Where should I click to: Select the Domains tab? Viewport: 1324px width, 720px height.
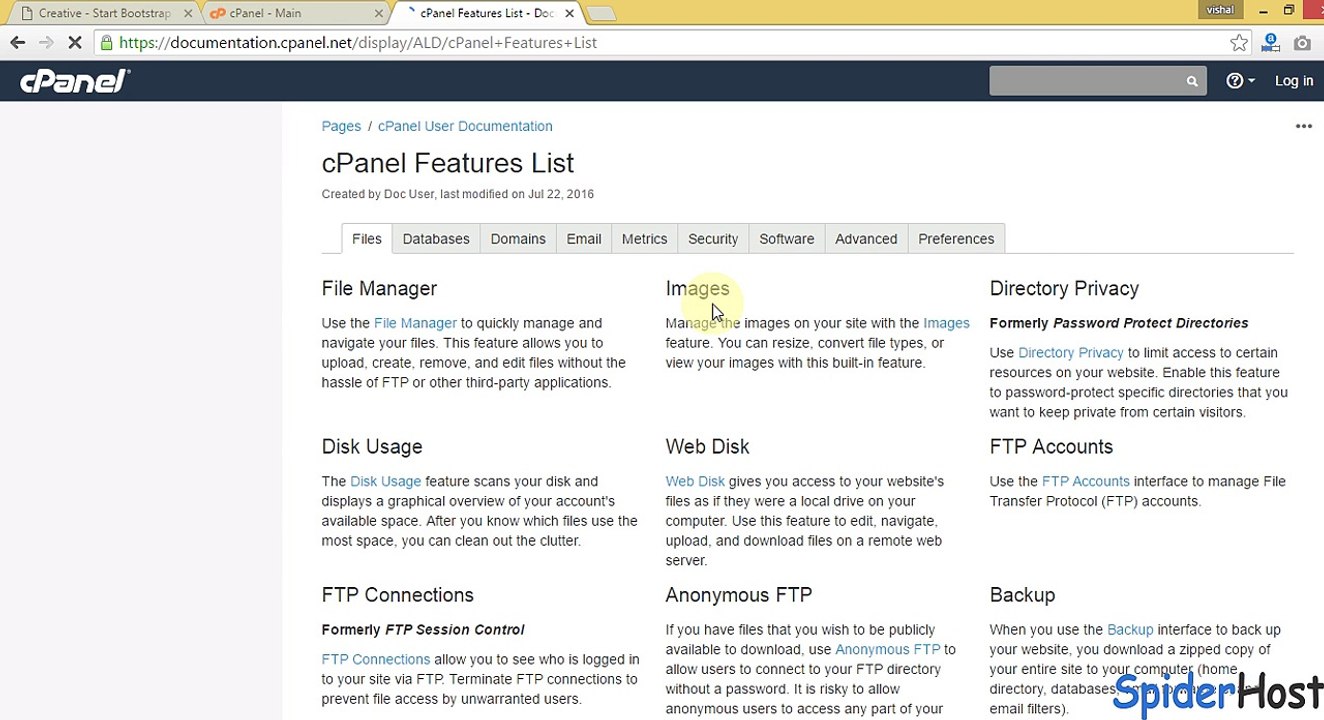[518, 239]
